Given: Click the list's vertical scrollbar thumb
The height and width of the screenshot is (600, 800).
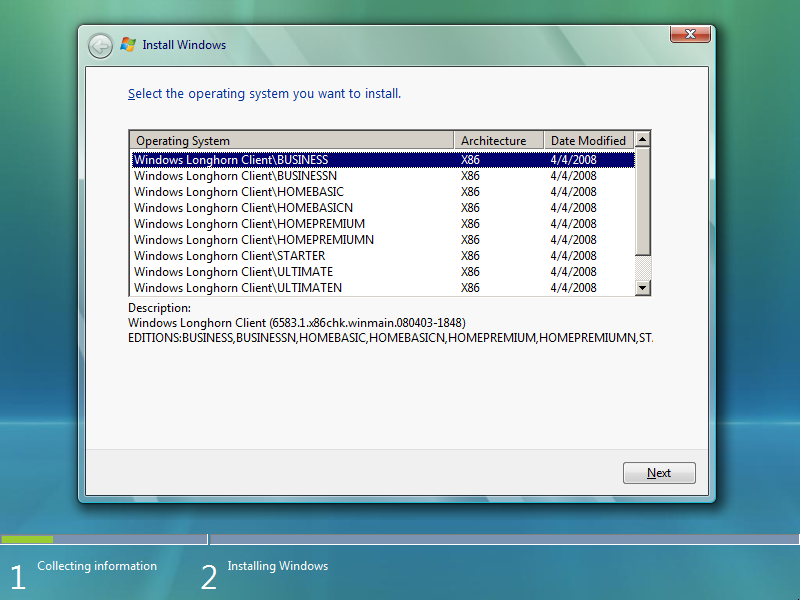Looking at the screenshot, I should click(x=643, y=201).
